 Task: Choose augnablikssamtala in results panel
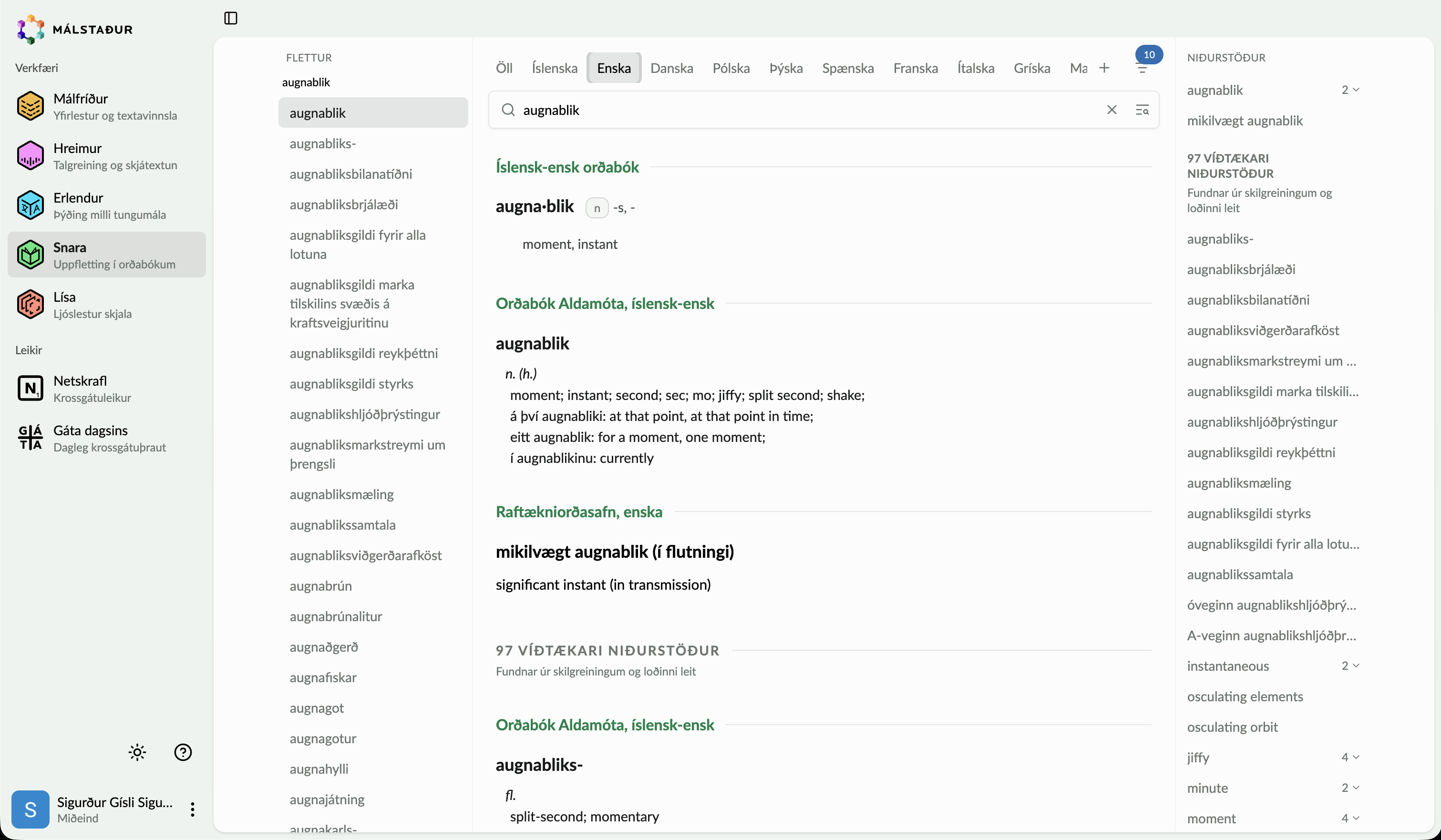[x=1240, y=574]
